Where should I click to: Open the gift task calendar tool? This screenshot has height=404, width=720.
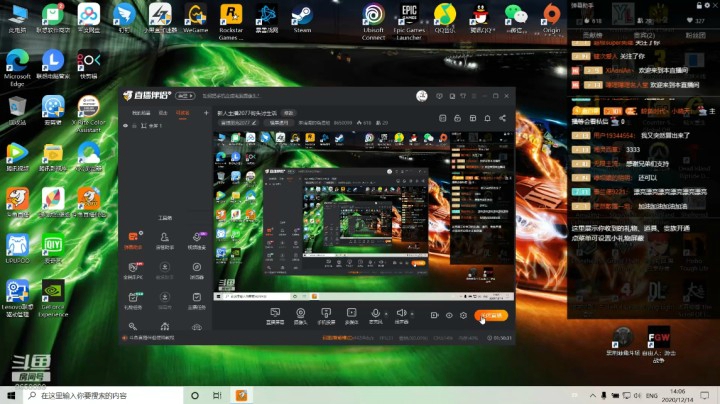[x=133, y=301]
